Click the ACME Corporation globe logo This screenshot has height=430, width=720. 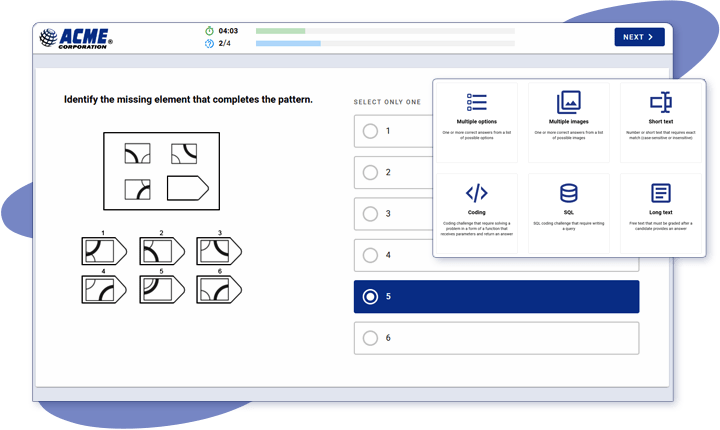point(49,38)
